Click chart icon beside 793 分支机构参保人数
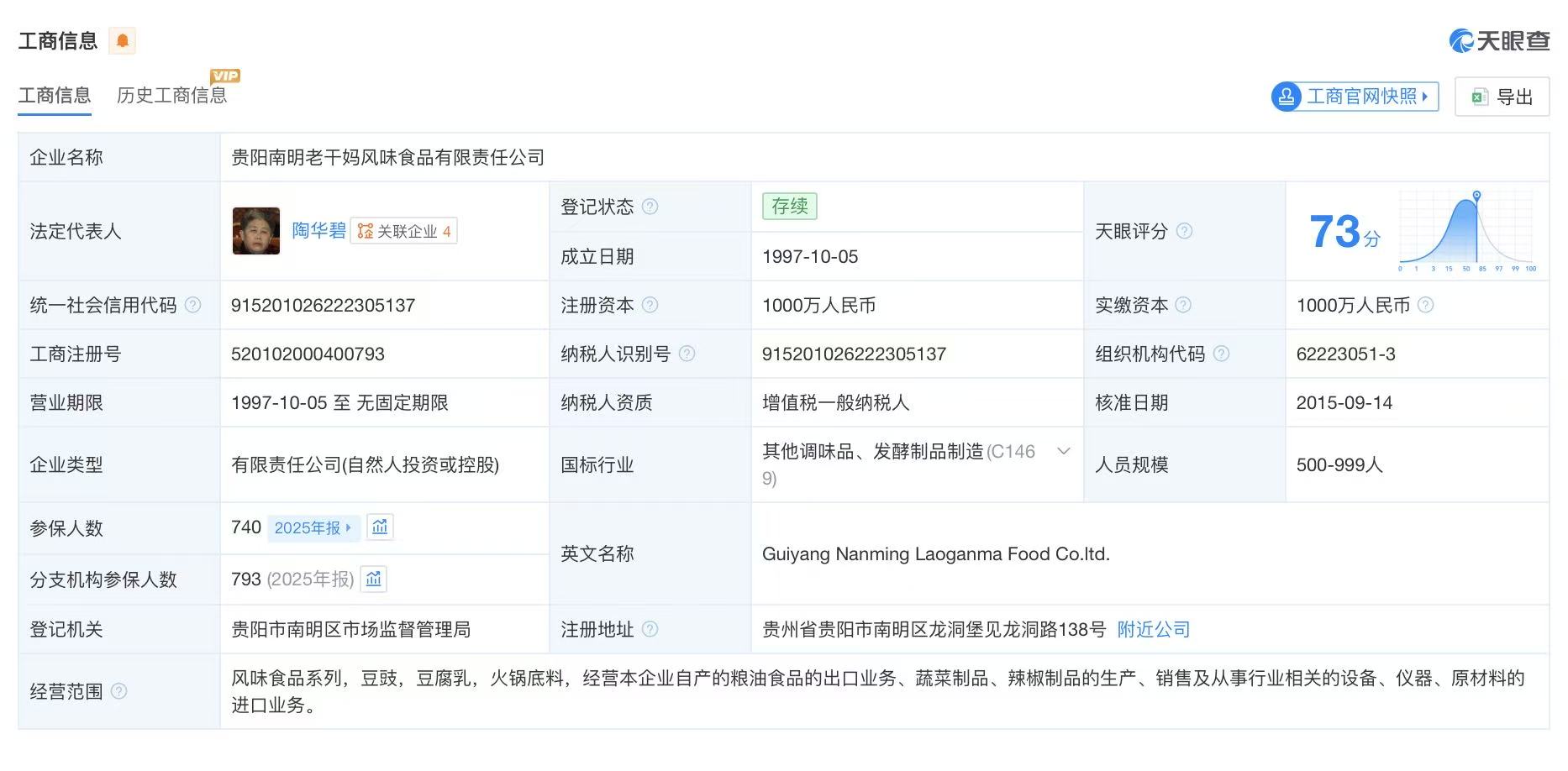 pos(374,579)
